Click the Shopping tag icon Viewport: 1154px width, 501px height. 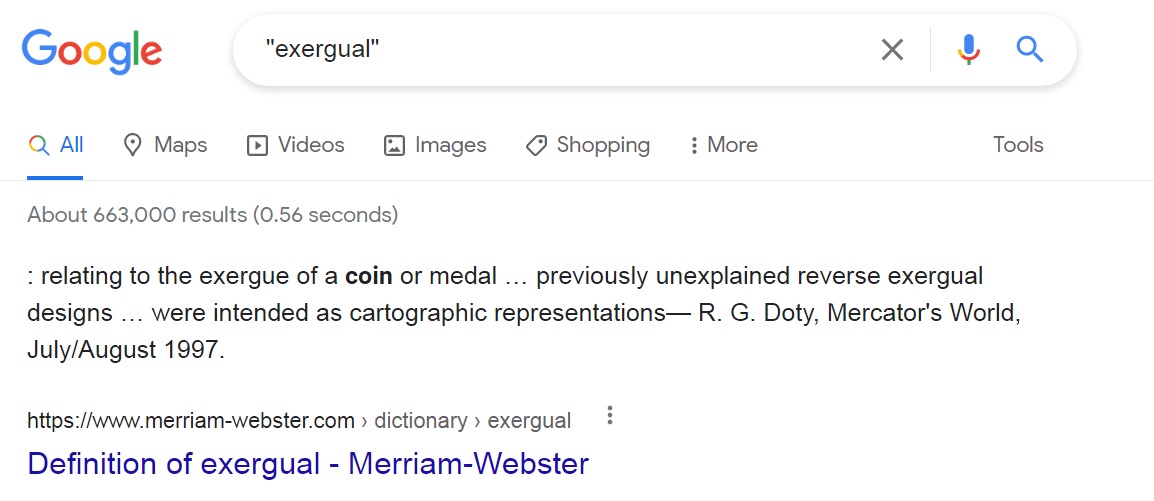pos(536,145)
